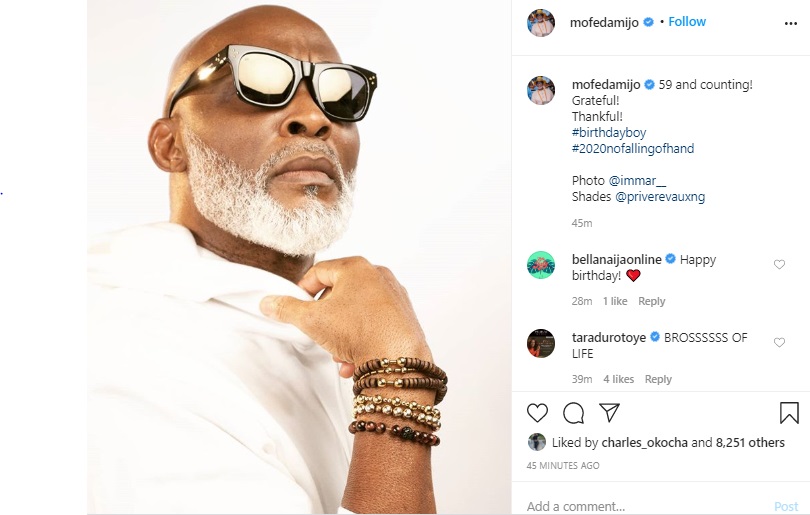Click mofedamijo avatar beside the caption
Screen dimensions: 810x515
coord(541,90)
